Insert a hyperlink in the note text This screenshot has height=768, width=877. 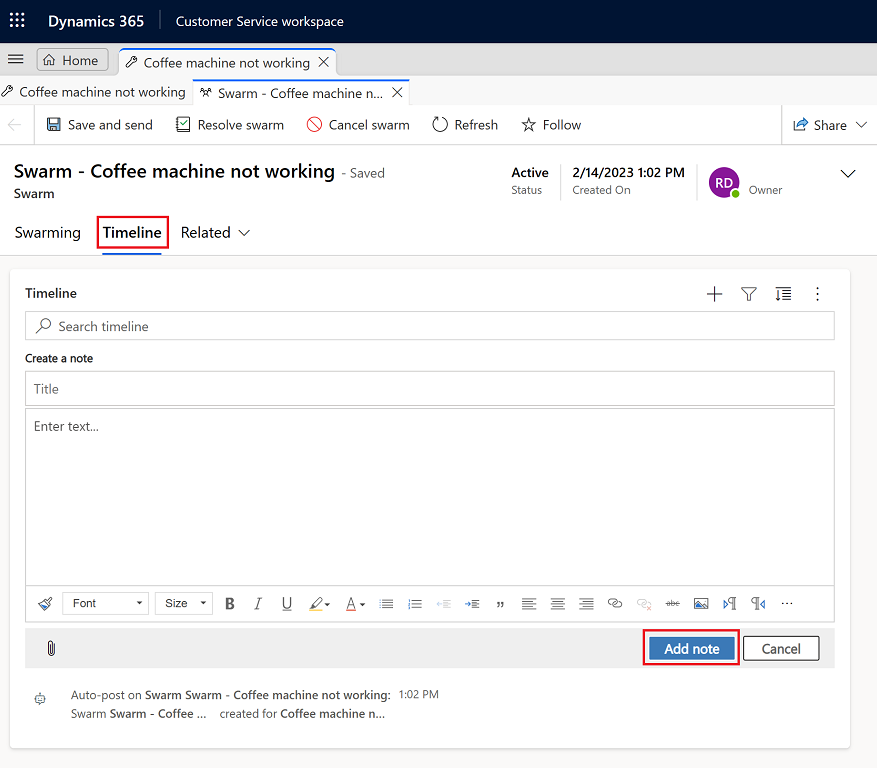[x=613, y=603]
